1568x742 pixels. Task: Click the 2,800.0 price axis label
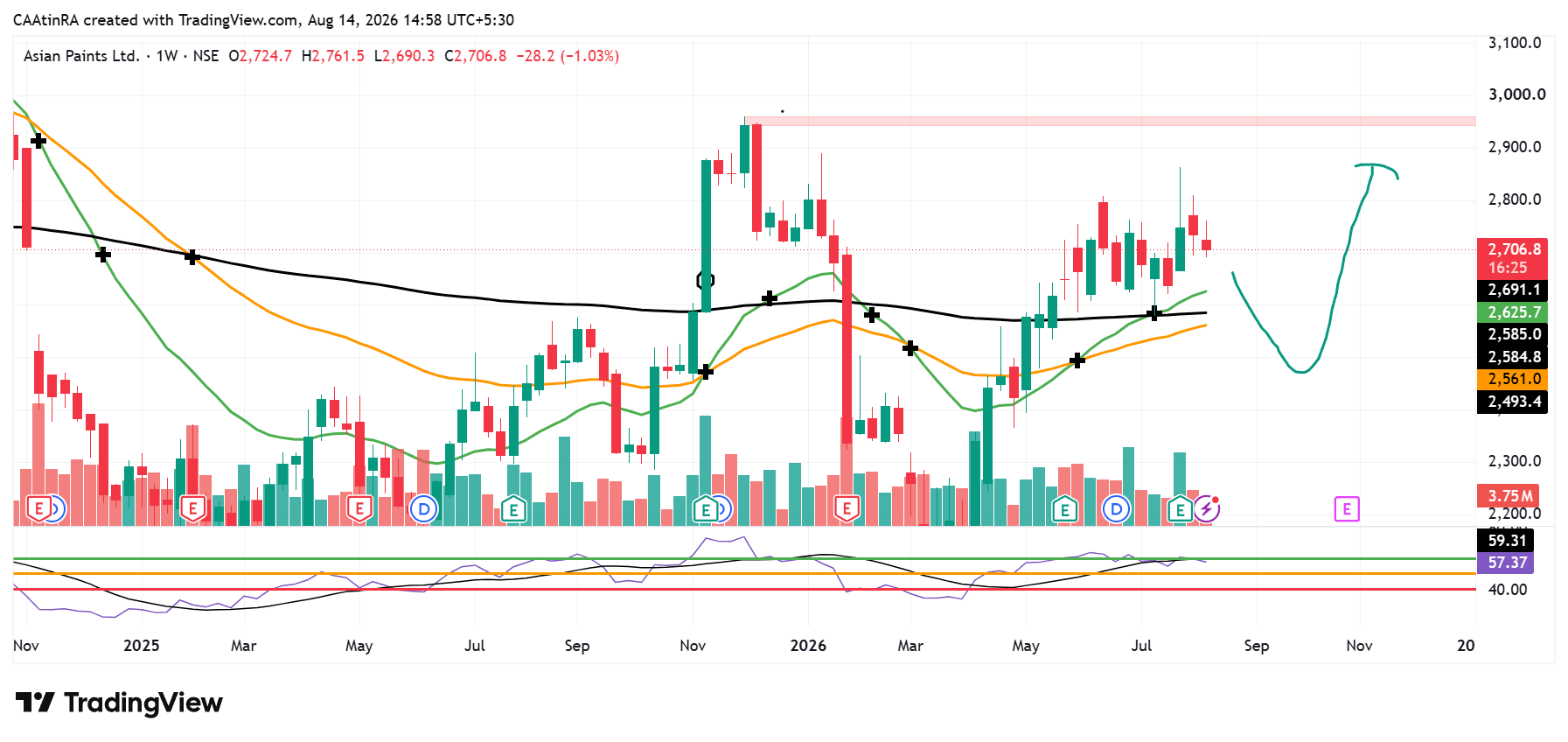coord(1515,199)
